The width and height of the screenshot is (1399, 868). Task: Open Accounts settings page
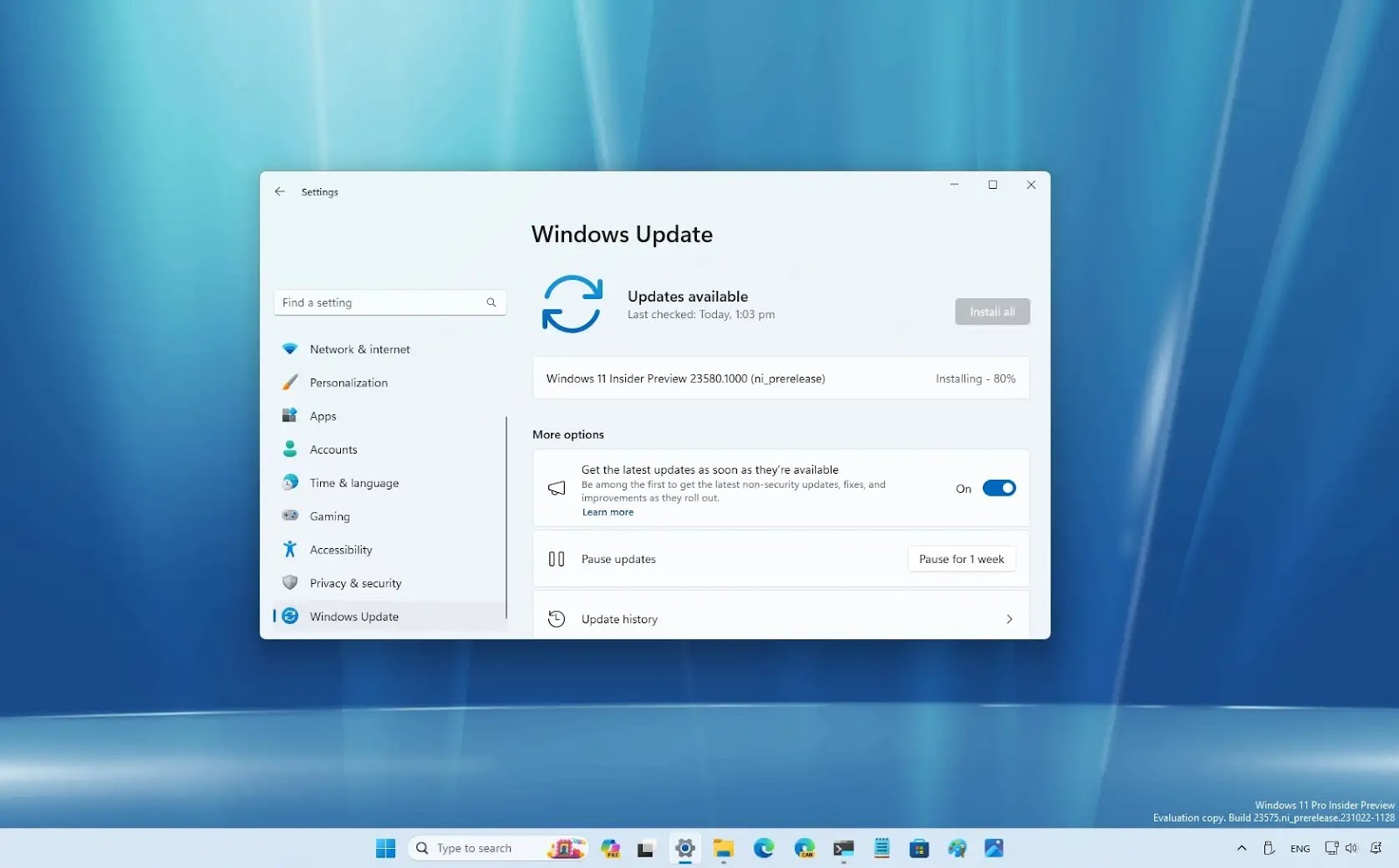(389, 449)
